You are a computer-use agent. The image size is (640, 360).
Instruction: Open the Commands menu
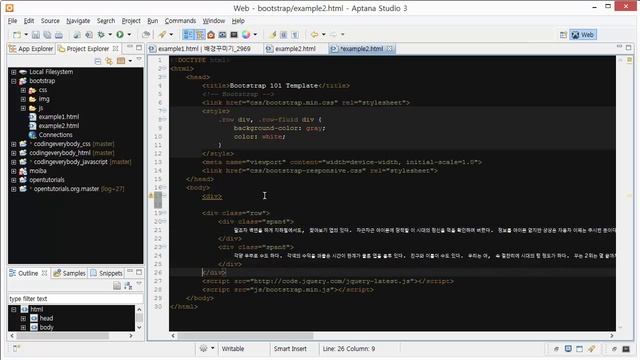(x=180, y=21)
